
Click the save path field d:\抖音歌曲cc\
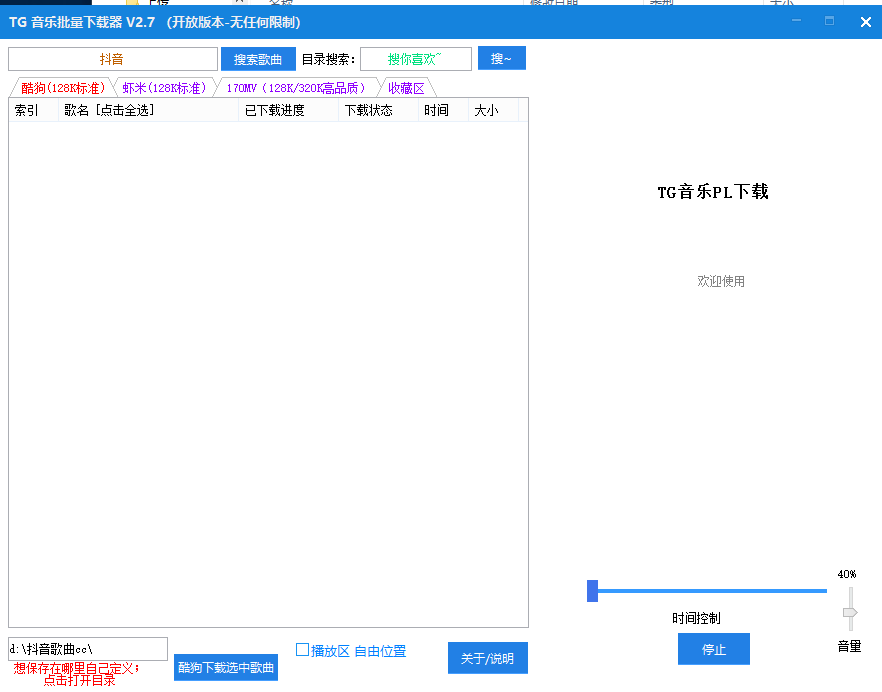[x=88, y=649]
